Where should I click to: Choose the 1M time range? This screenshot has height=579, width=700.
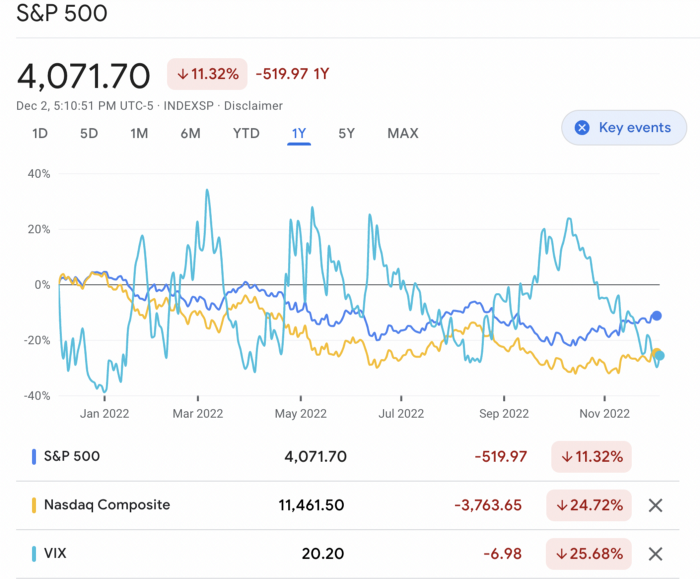pyautogui.click(x=139, y=133)
